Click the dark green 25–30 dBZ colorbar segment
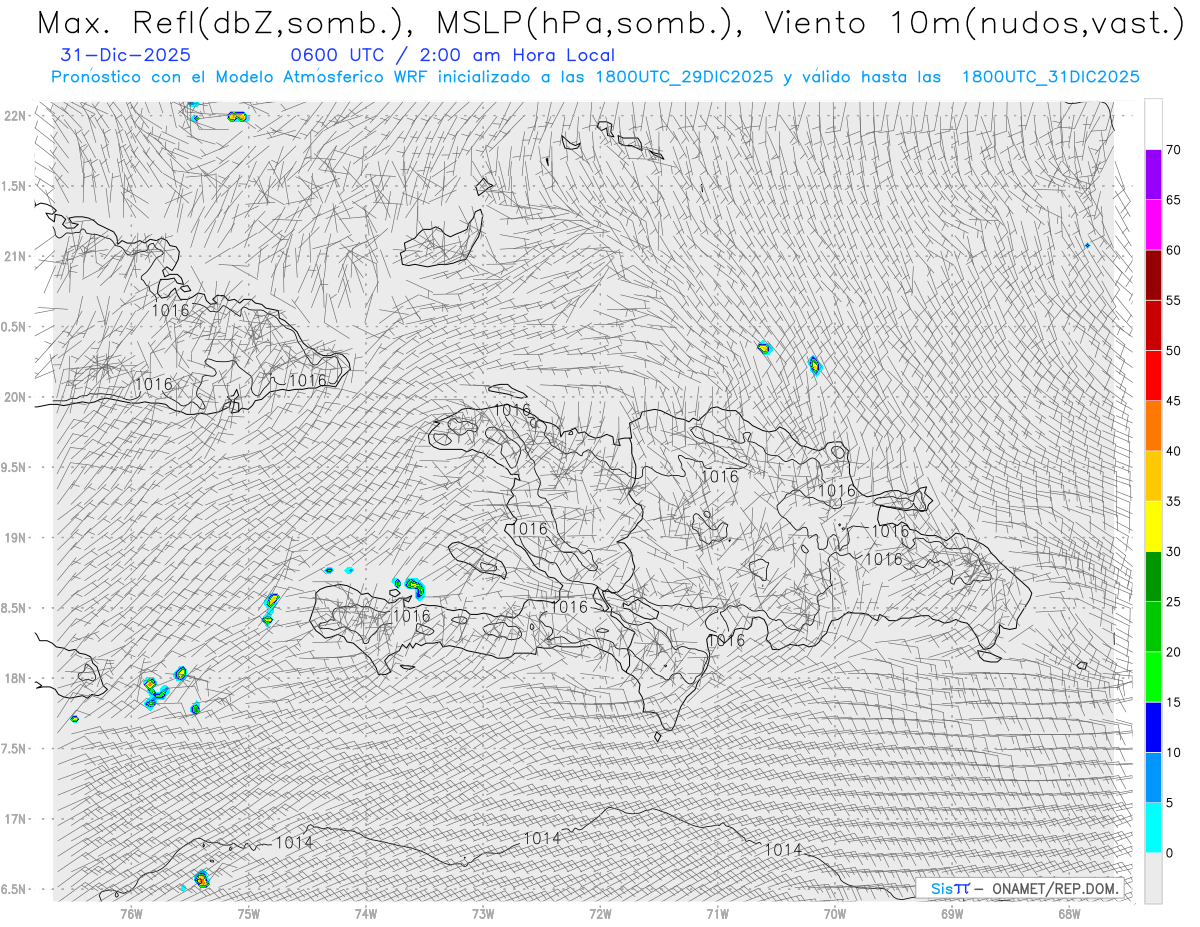 [1153, 576]
